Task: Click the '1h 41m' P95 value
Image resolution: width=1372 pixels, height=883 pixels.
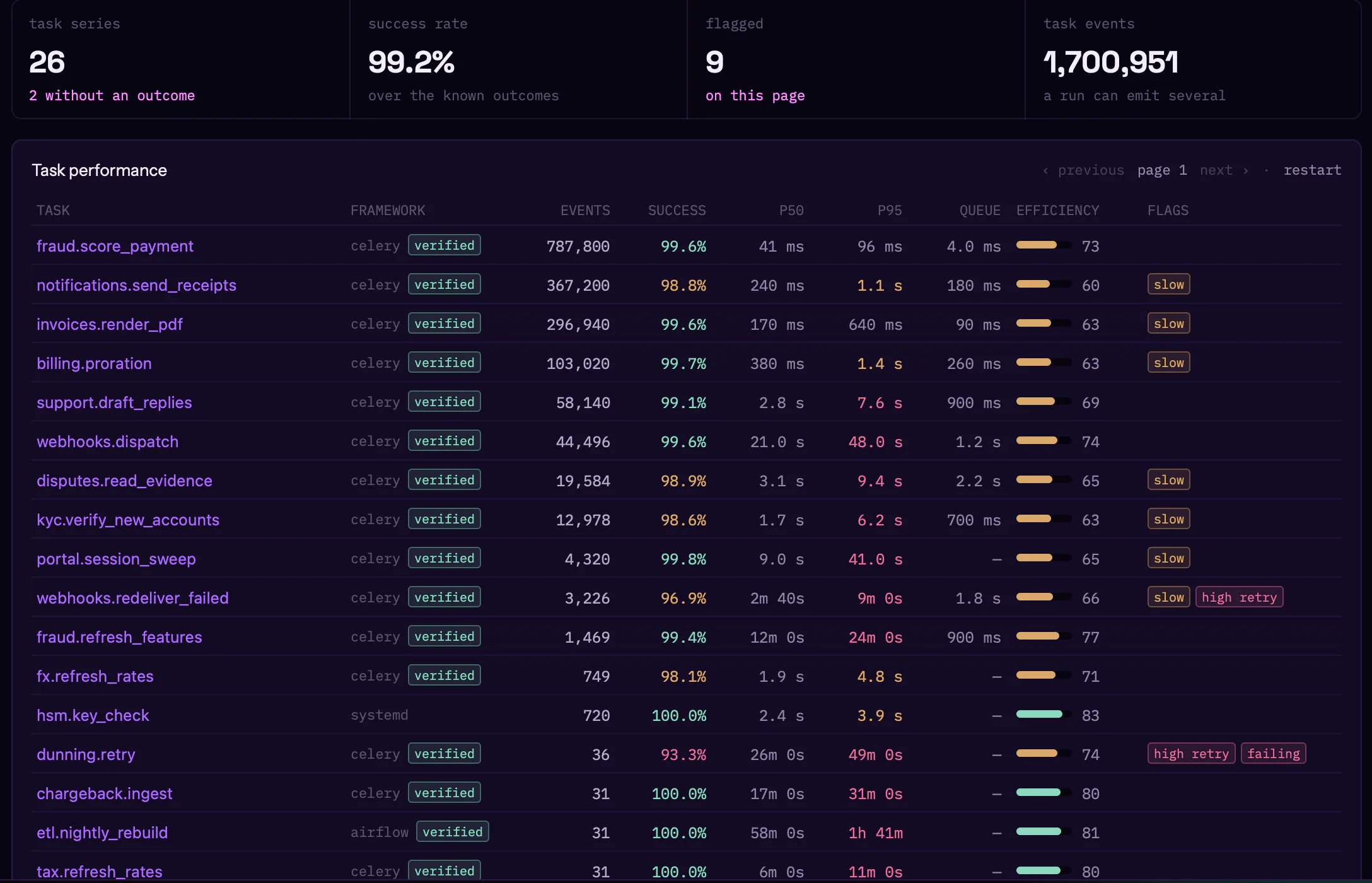Action: 875,833
